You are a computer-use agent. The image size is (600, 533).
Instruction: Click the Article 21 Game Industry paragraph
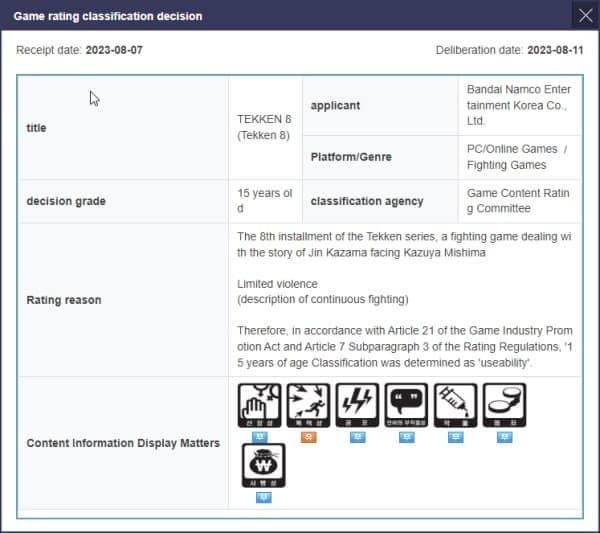pyautogui.click(x=404, y=347)
